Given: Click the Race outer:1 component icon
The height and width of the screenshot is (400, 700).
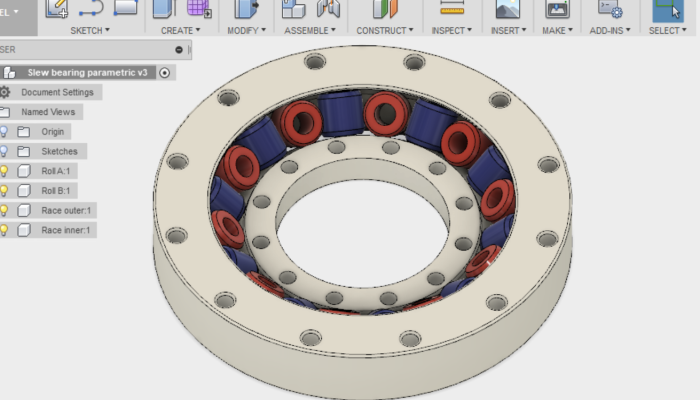Looking at the screenshot, I should tap(24, 210).
